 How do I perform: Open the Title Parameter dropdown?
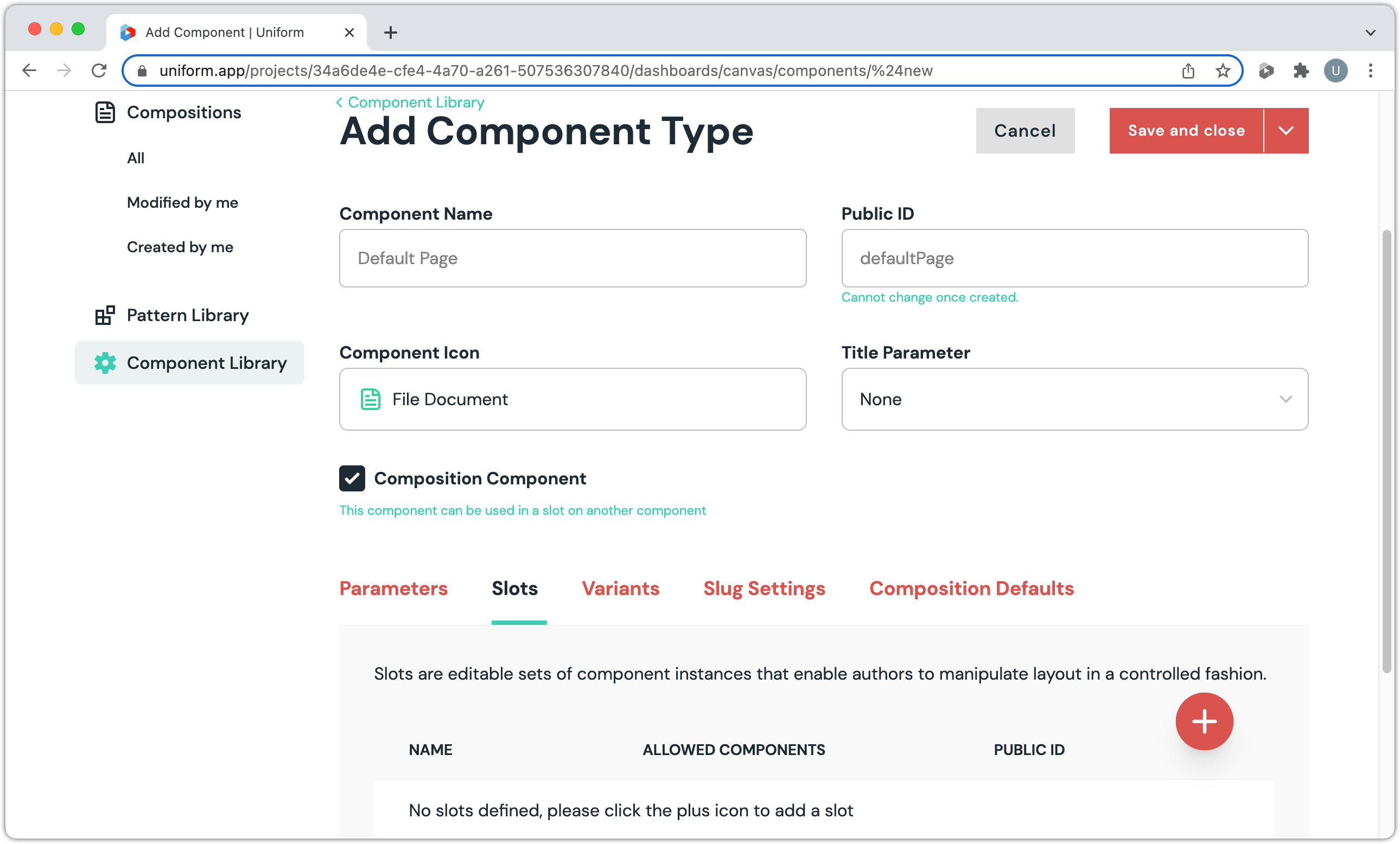tap(1074, 399)
